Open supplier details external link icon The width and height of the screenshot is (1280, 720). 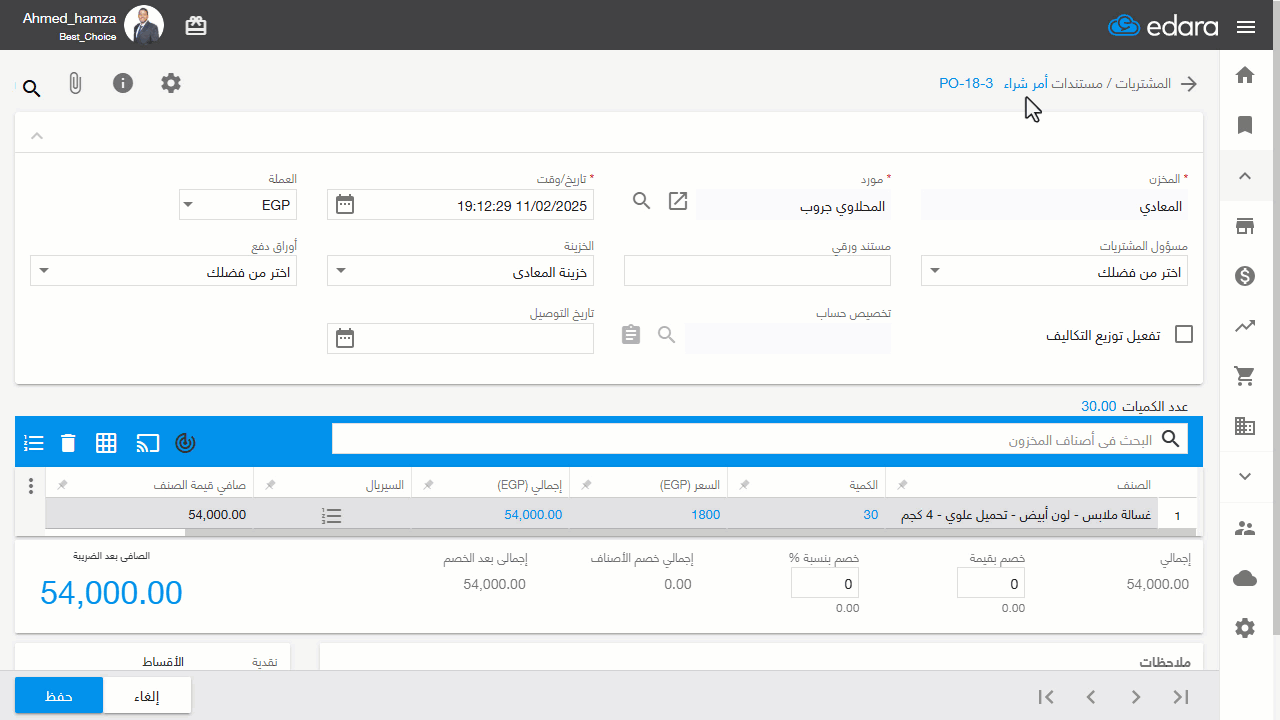pyautogui.click(x=678, y=201)
